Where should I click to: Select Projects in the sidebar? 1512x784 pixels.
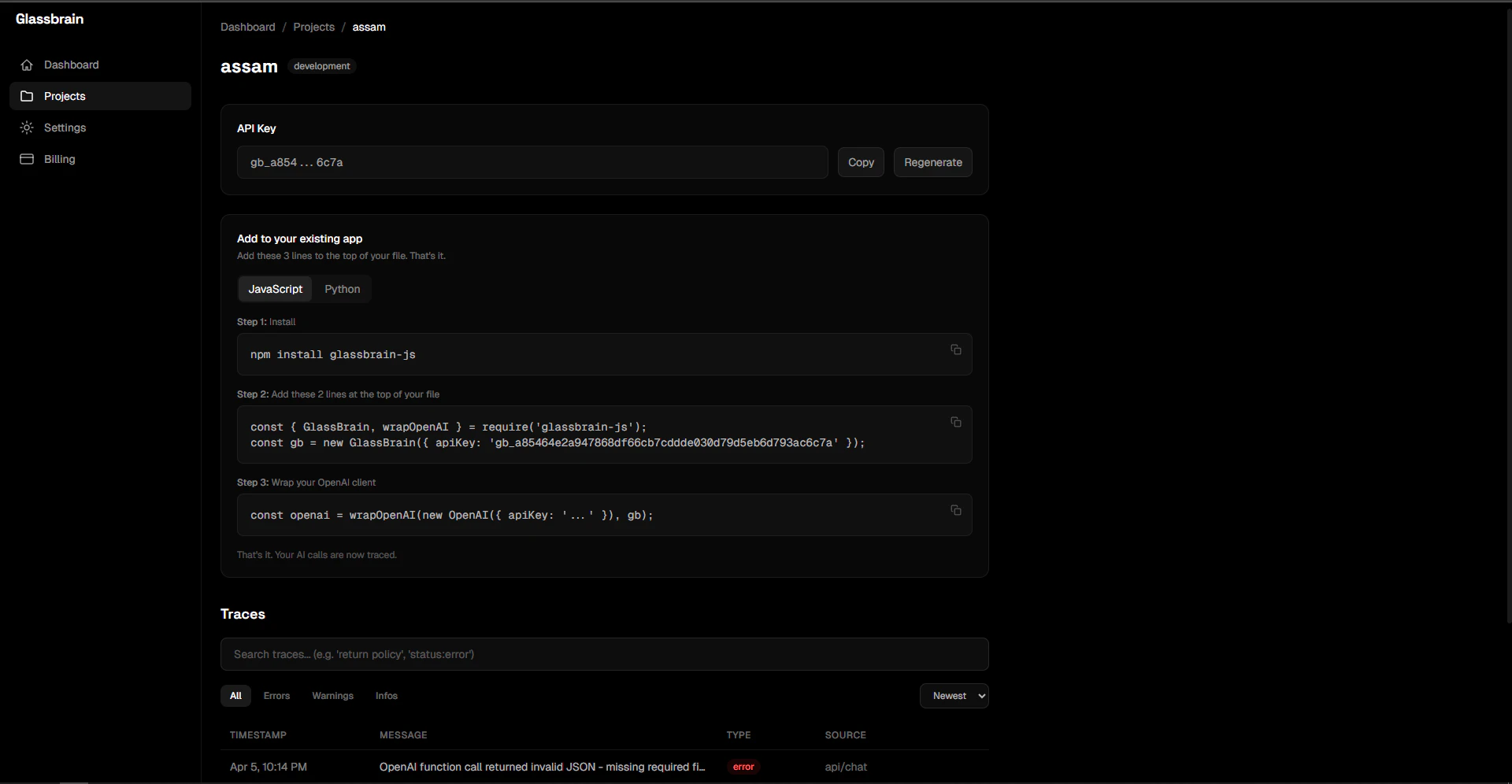(x=100, y=96)
